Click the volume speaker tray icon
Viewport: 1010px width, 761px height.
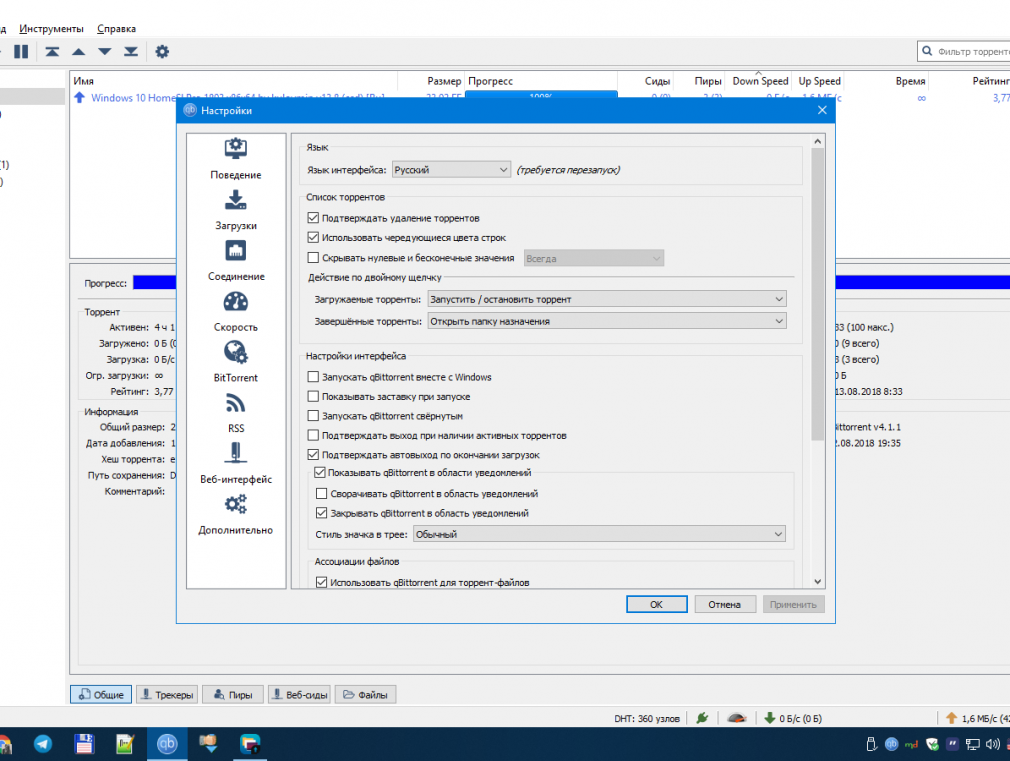(993, 744)
